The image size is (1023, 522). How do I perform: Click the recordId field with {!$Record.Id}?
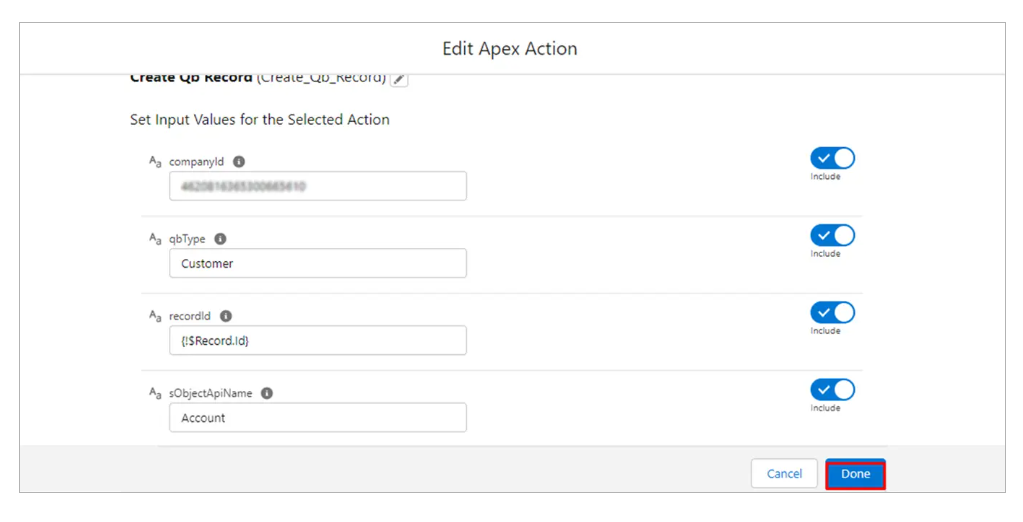click(x=318, y=340)
